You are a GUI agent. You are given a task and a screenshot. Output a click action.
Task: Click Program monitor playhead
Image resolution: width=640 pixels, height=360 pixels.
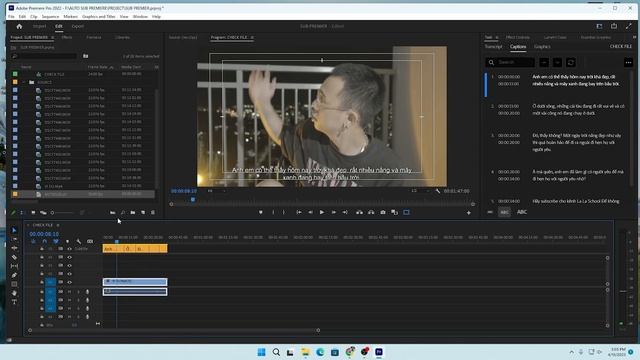pos(193,200)
